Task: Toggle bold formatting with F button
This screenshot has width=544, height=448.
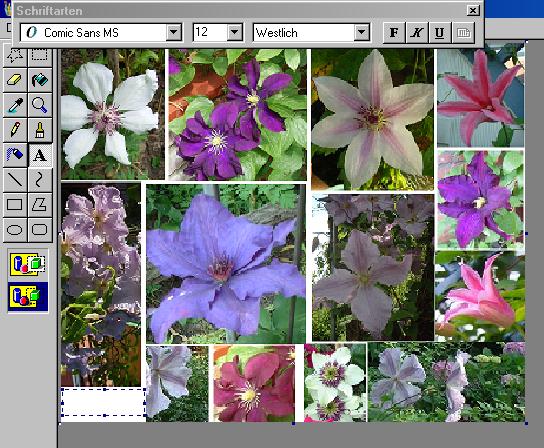Action: pos(394,33)
